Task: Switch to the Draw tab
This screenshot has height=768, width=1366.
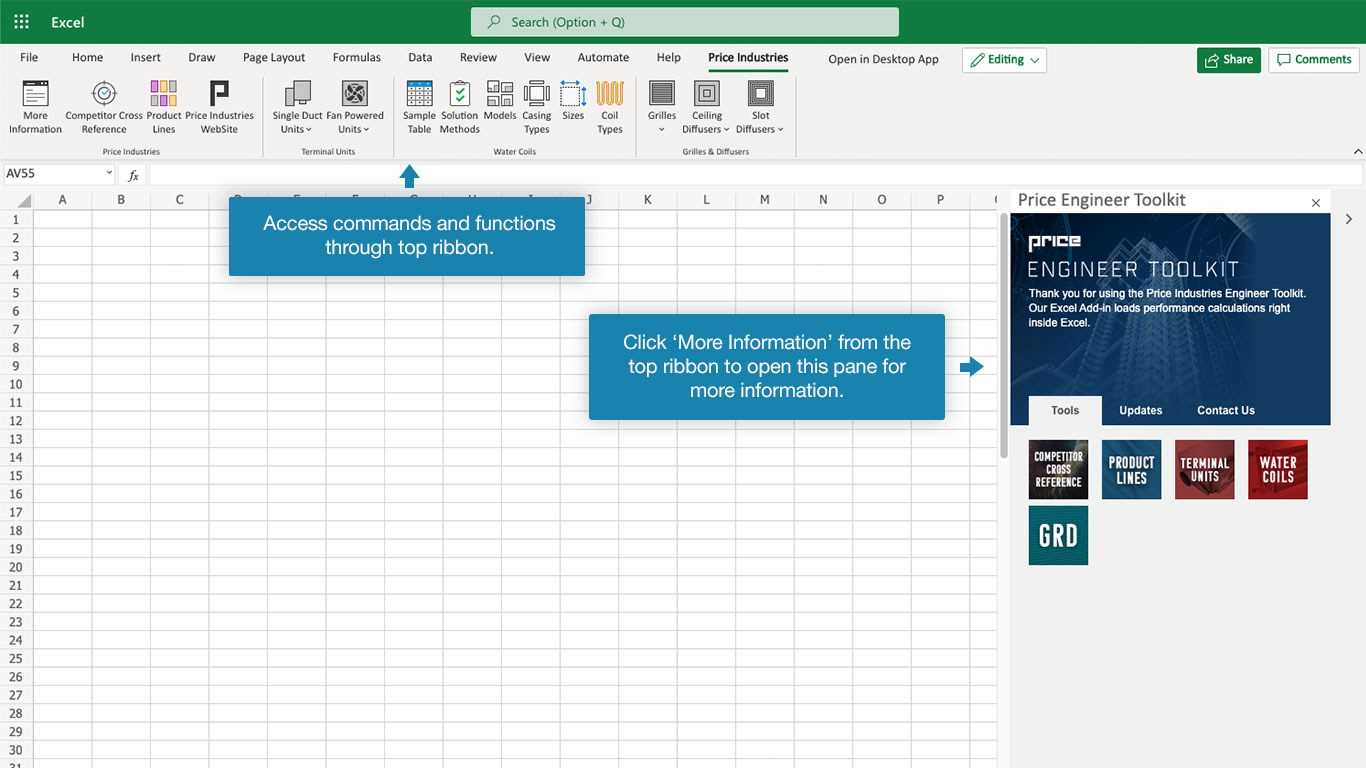Action: coord(202,58)
